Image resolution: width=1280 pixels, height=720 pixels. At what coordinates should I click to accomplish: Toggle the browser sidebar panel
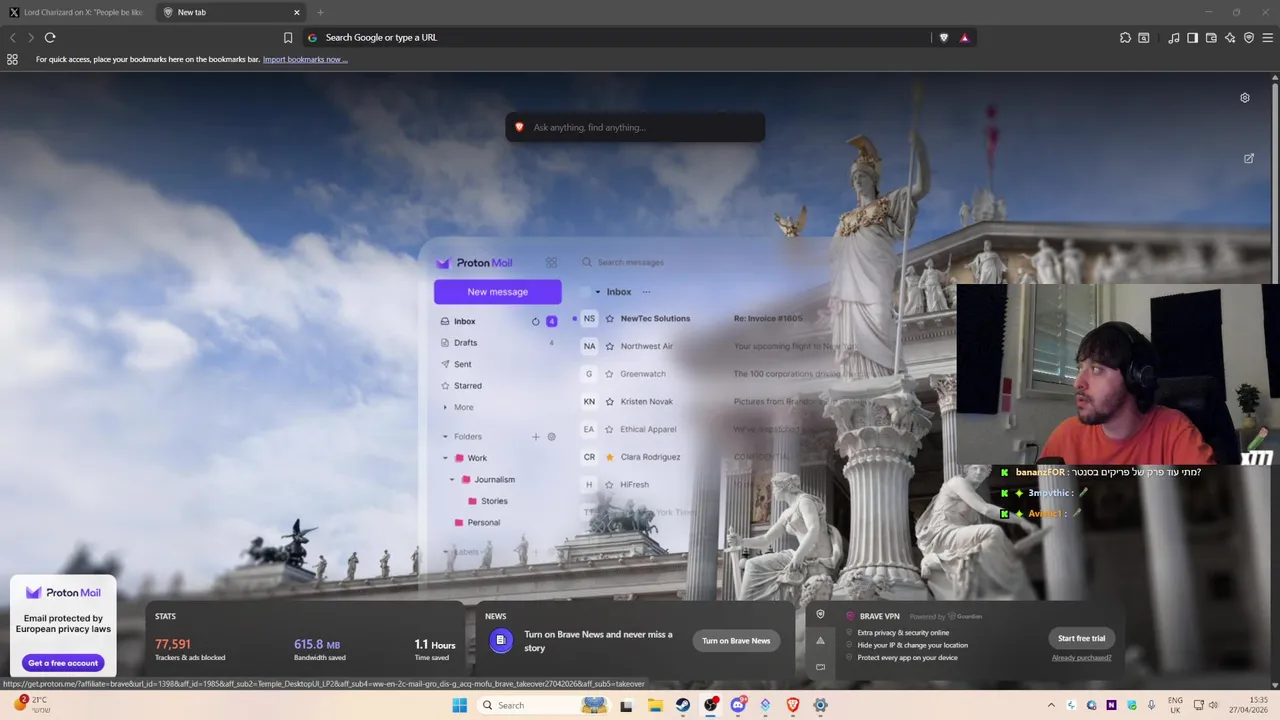[1192, 37]
